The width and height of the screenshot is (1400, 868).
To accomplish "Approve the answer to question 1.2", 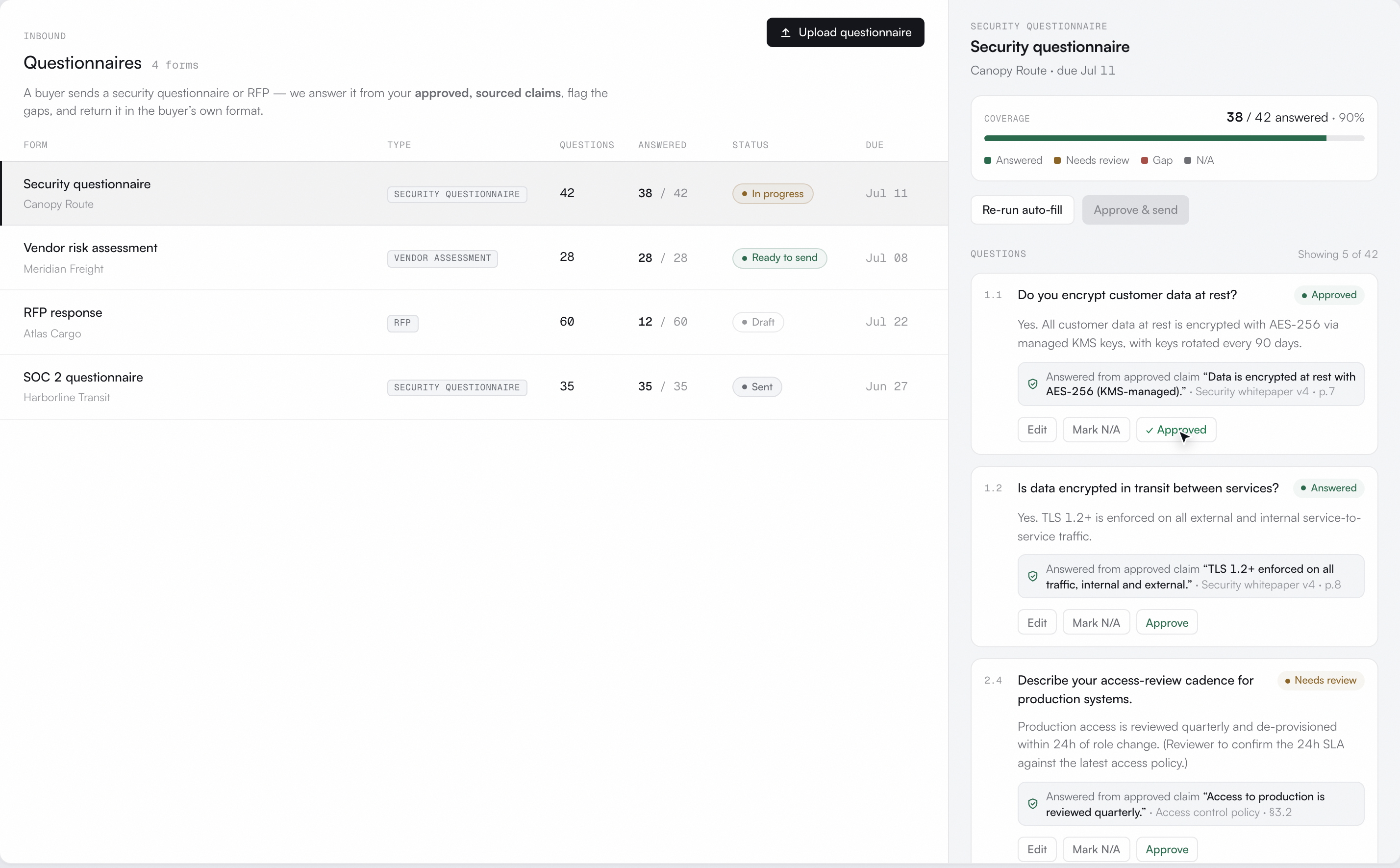I will coord(1167,623).
